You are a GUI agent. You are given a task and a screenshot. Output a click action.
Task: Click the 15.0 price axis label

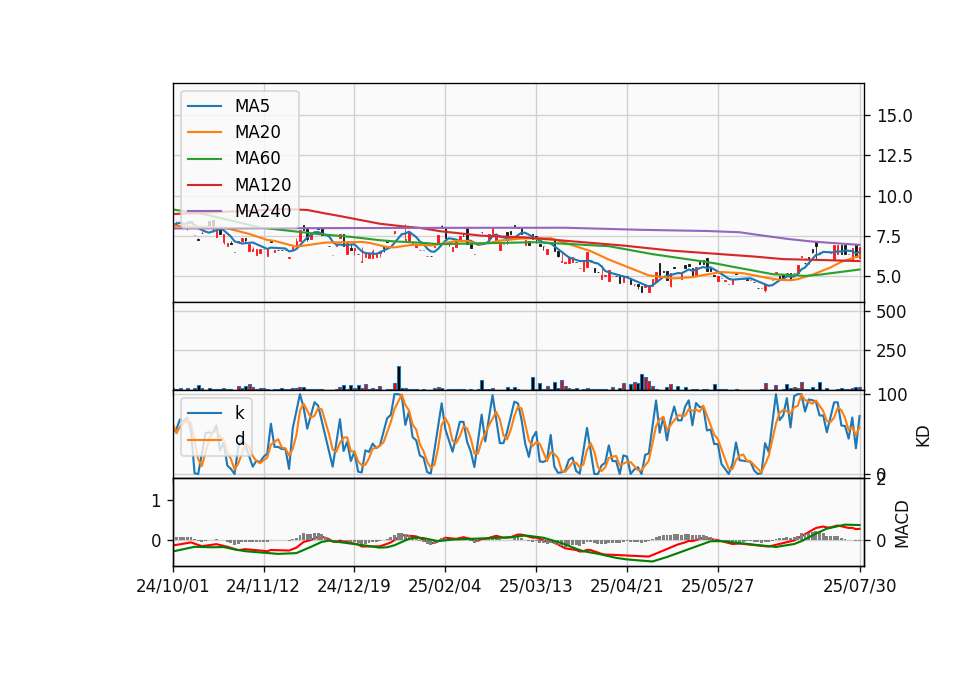tap(894, 116)
